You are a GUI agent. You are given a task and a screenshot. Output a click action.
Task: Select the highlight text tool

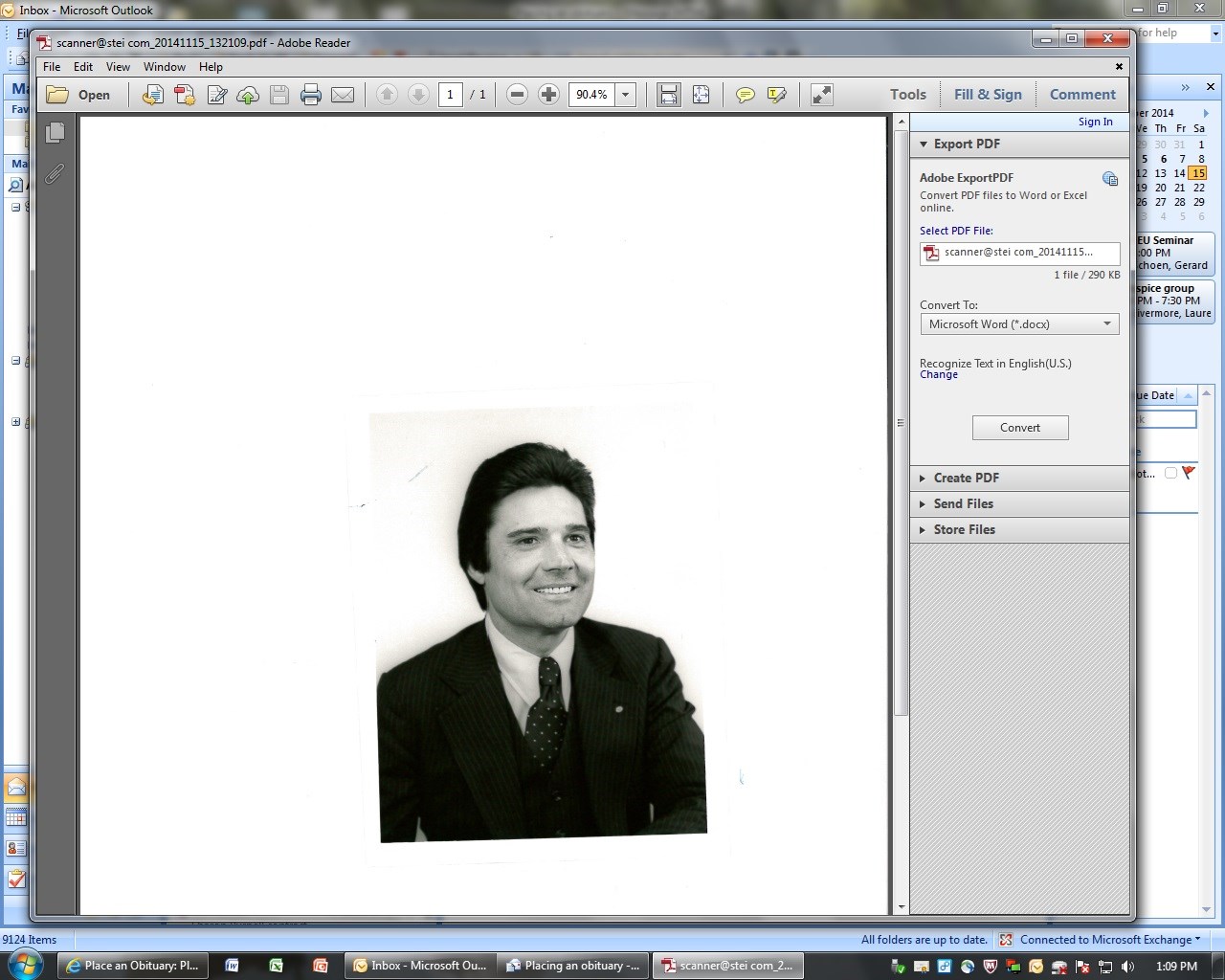pyautogui.click(x=776, y=95)
